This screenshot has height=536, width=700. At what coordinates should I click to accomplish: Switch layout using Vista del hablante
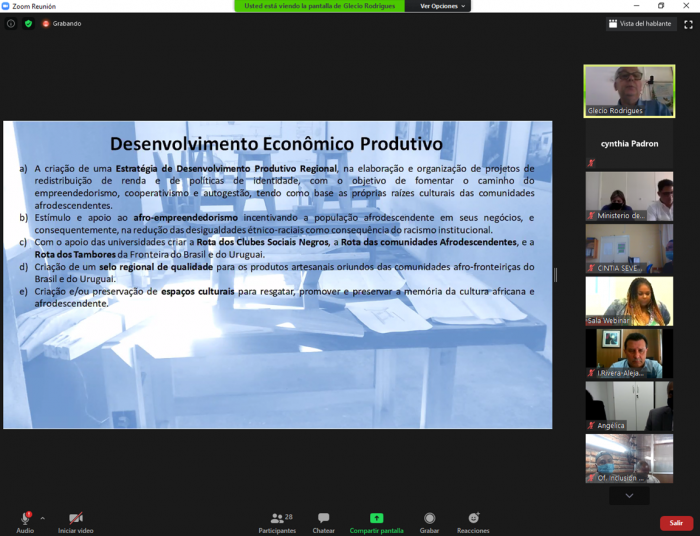[641, 24]
